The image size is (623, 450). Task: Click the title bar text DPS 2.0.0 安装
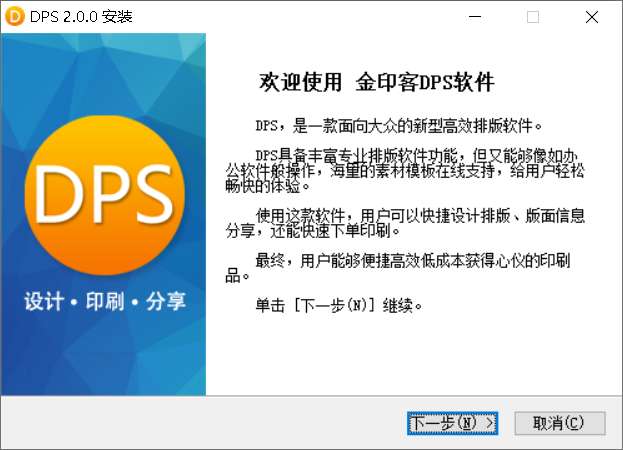[x=81, y=17]
